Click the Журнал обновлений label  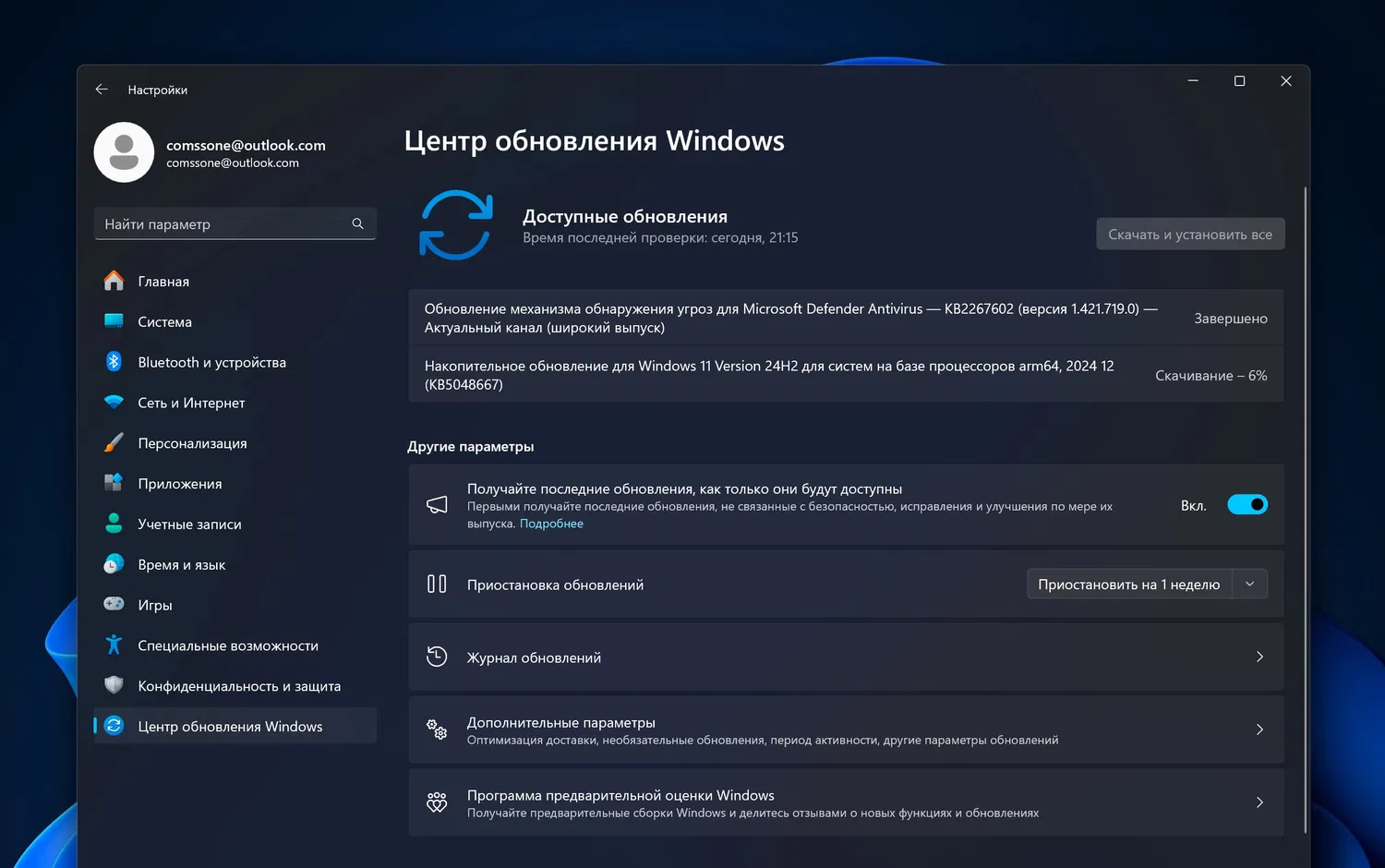tap(534, 657)
